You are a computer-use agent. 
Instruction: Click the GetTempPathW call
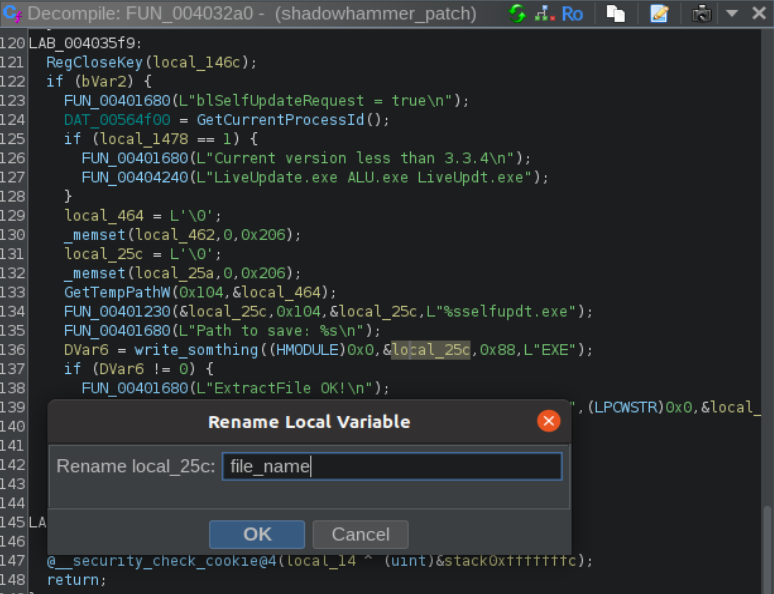[117, 292]
